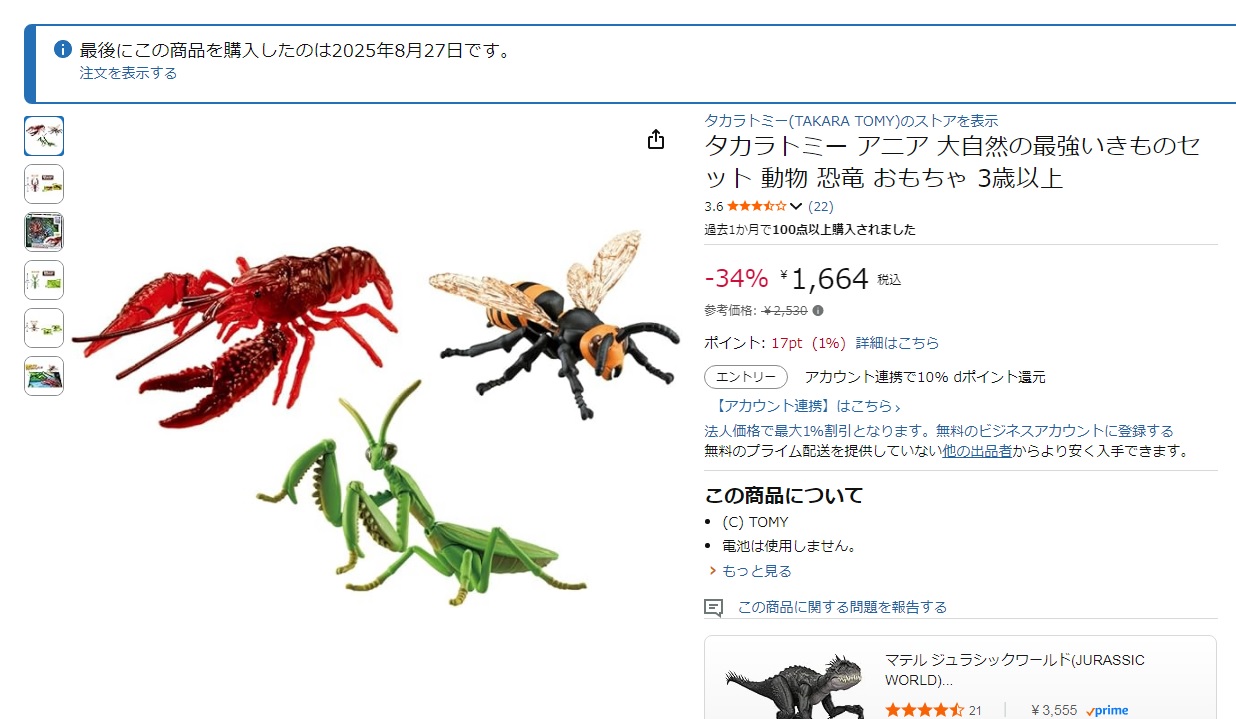Image resolution: width=1236 pixels, height=719 pixels.
Task: Select the first product thumbnail
Action: pyautogui.click(x=44, y=136)
